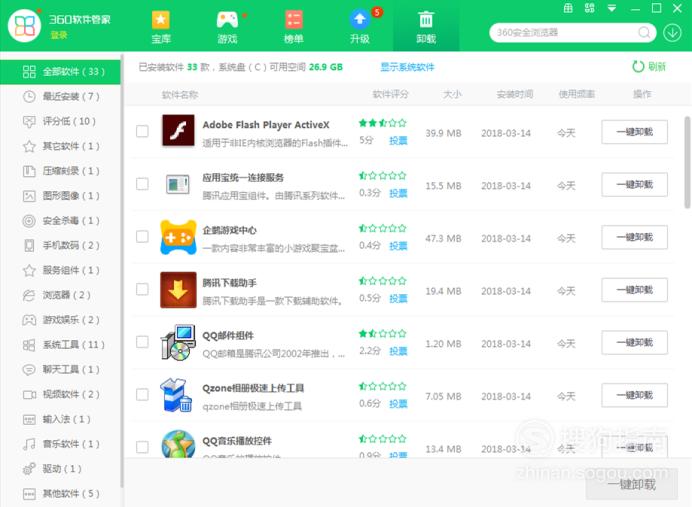Screen dimensions: 692x507
Task: Click the 应用宝统一连接服务 app icon
Action: pyautogui.click(x=178, y=184)
